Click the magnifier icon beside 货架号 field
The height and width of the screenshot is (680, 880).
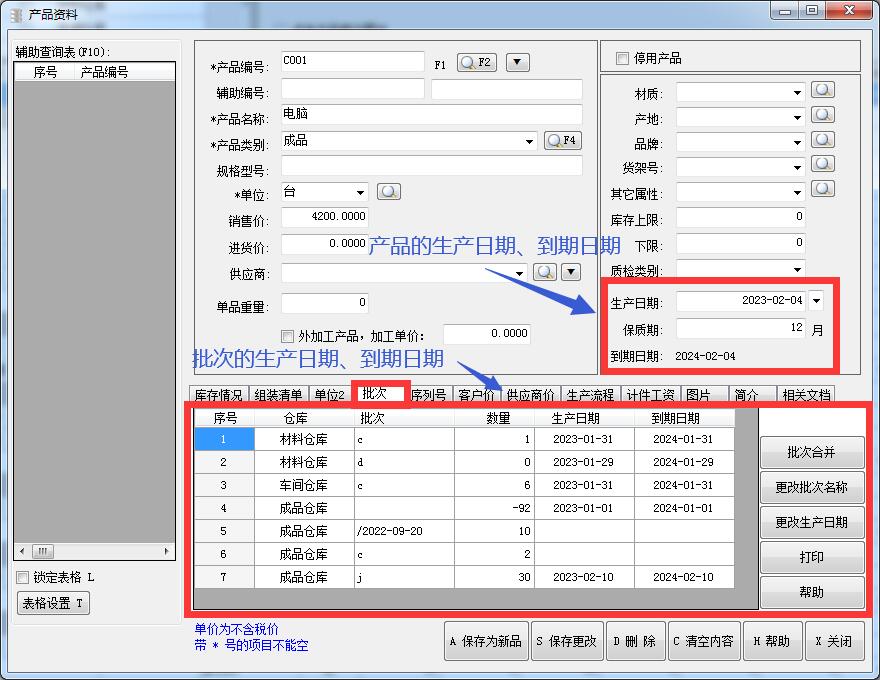tap(823, 165)
